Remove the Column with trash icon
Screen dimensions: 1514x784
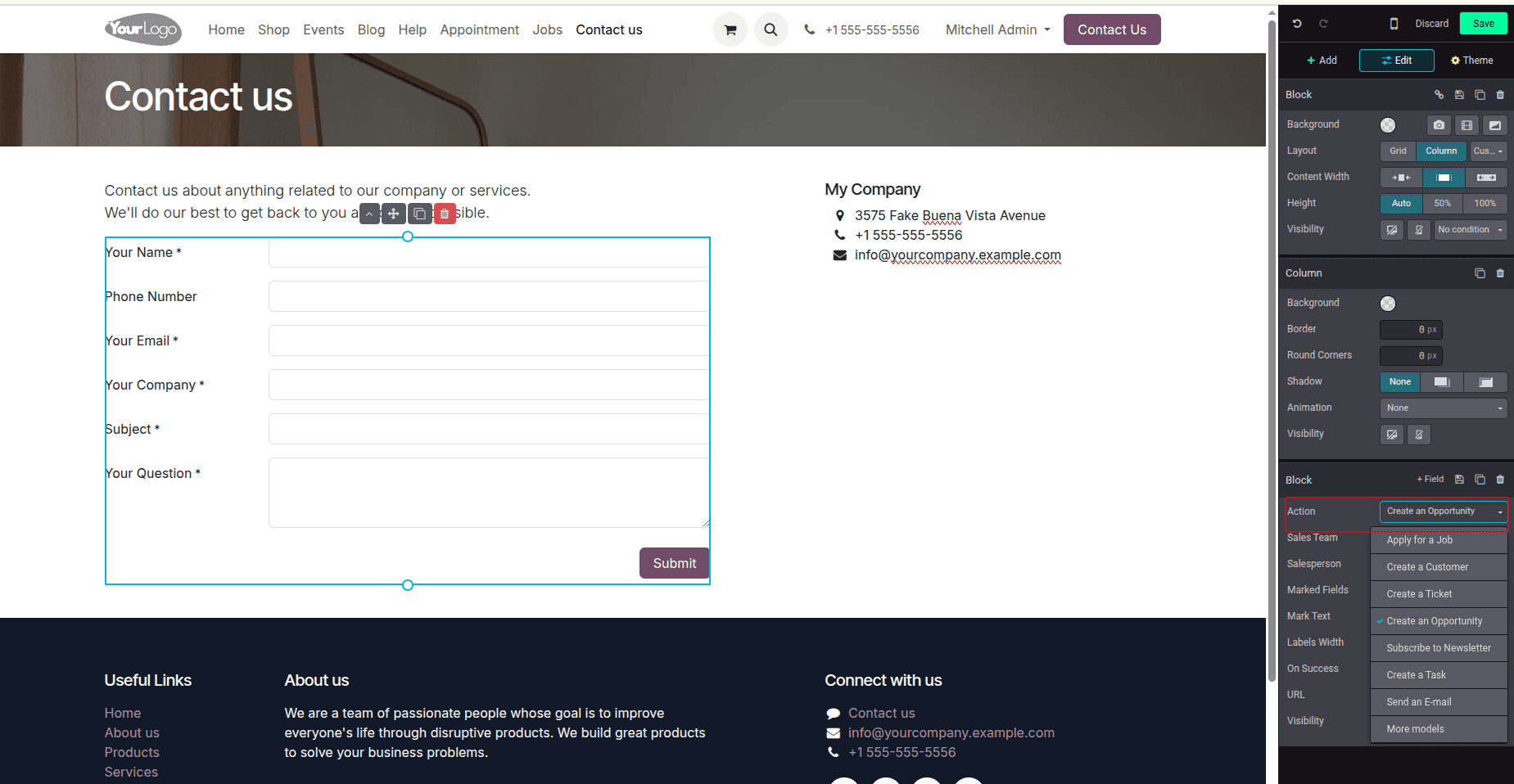(x=1500, y=273)
